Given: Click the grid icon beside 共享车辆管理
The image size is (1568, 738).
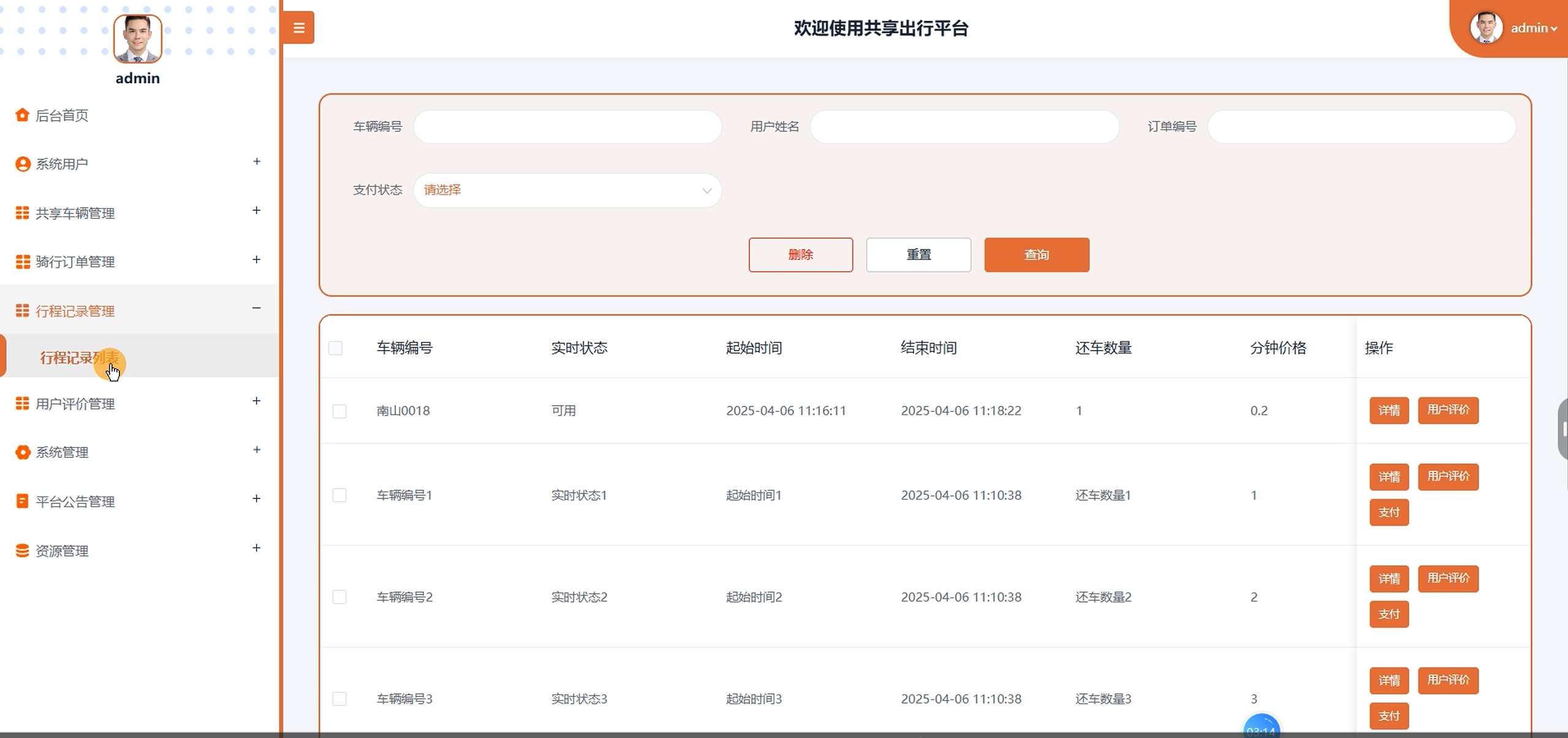Looking at the screenshot, I should [22, 213].
